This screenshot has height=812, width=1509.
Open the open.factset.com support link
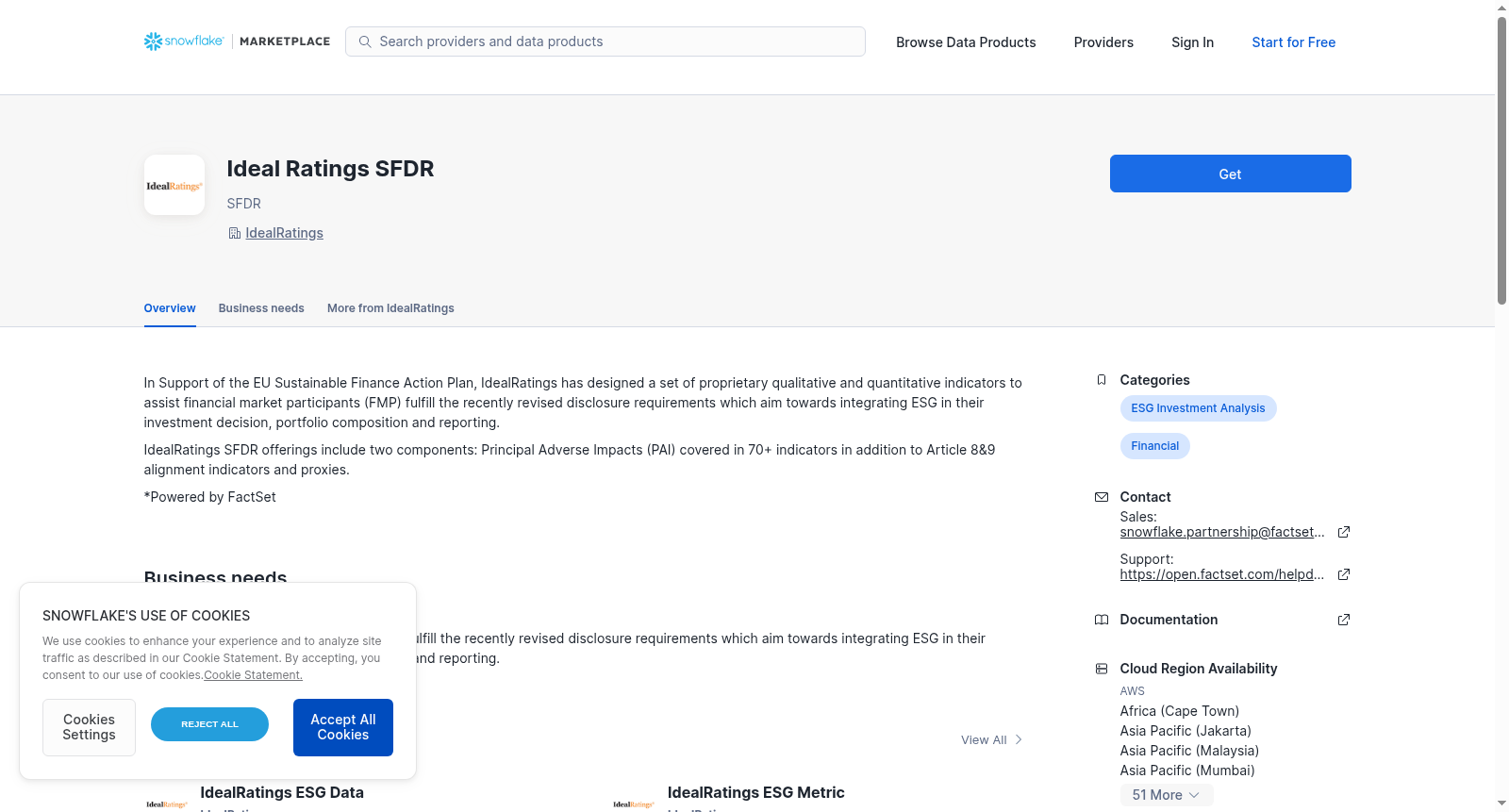(x=1222, y=574)
